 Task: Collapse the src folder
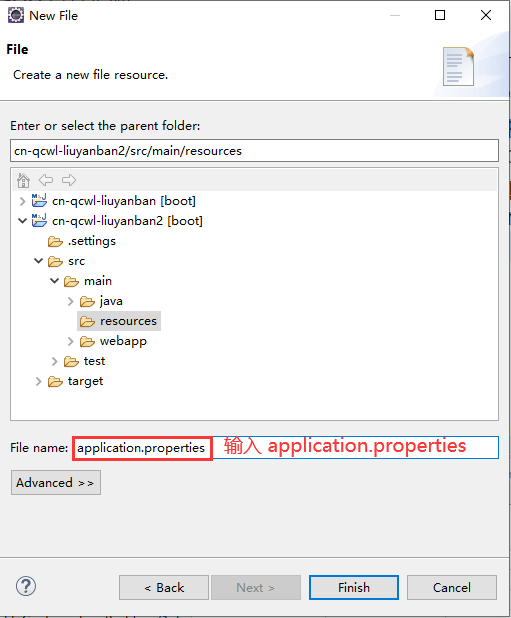click(38, 261)
